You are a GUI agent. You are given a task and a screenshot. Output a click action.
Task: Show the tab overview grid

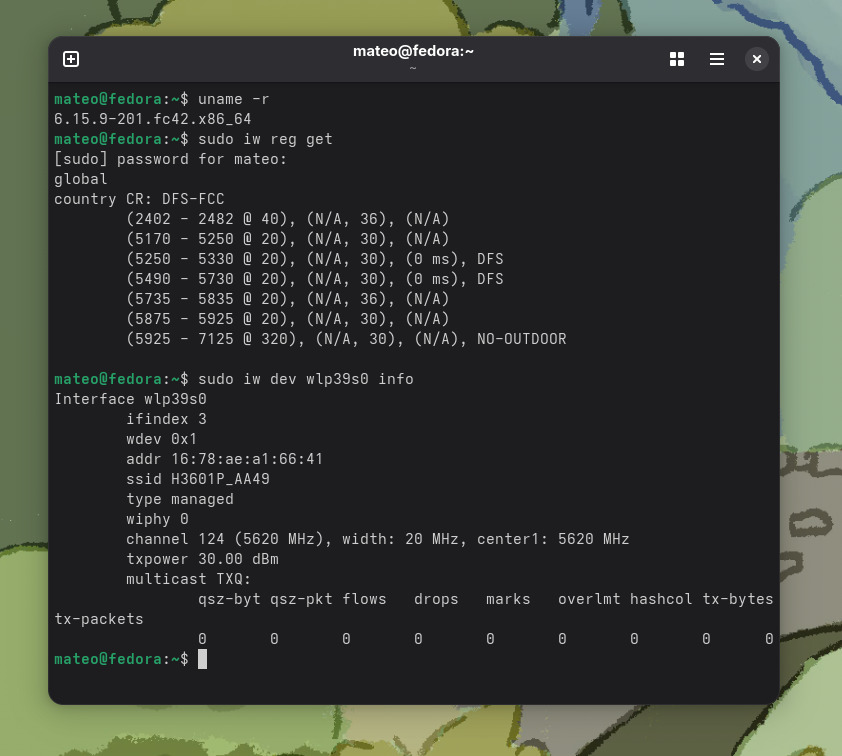point(677,59)
